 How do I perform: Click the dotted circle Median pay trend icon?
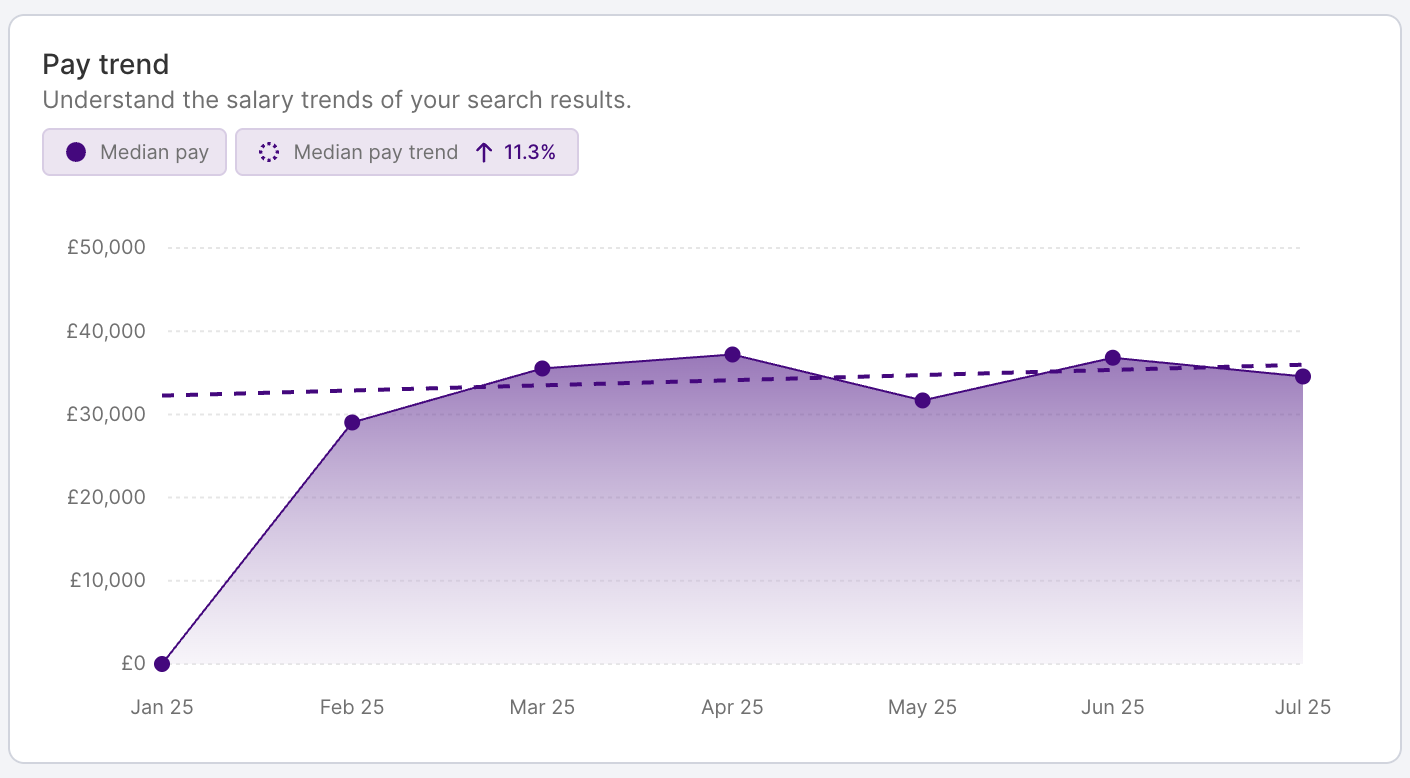[268, 153]
